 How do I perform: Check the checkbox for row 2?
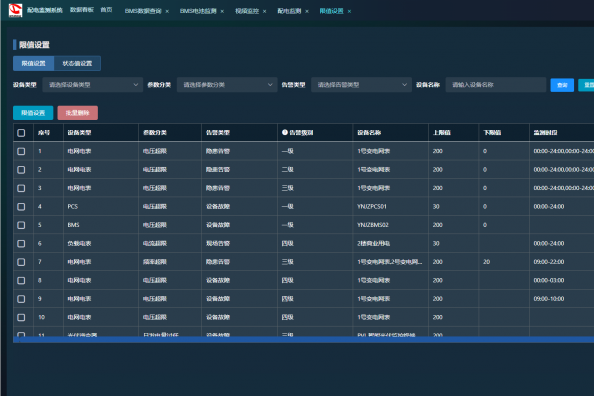[21, 170]
